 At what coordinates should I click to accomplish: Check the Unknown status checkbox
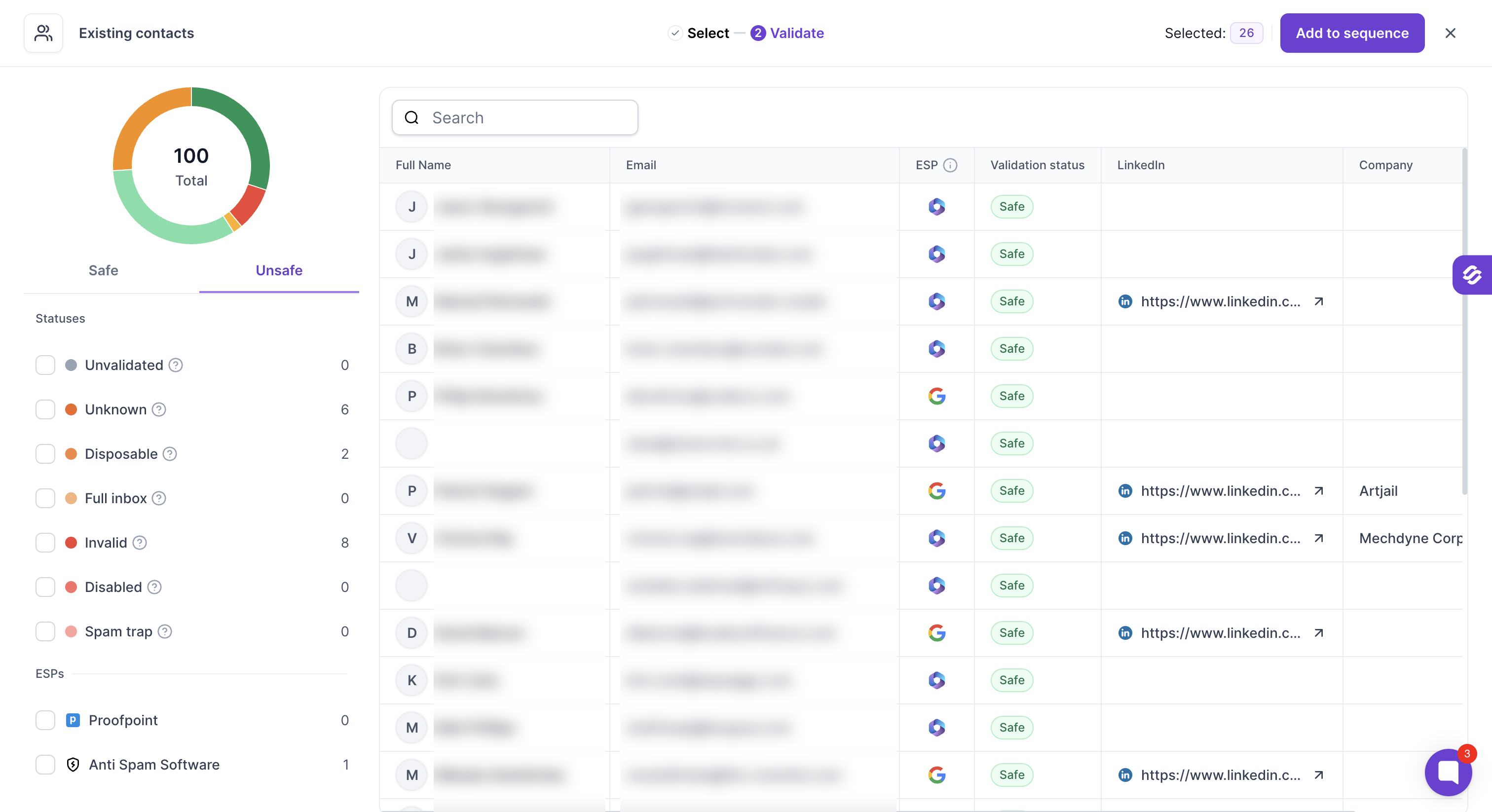[45, 409]
